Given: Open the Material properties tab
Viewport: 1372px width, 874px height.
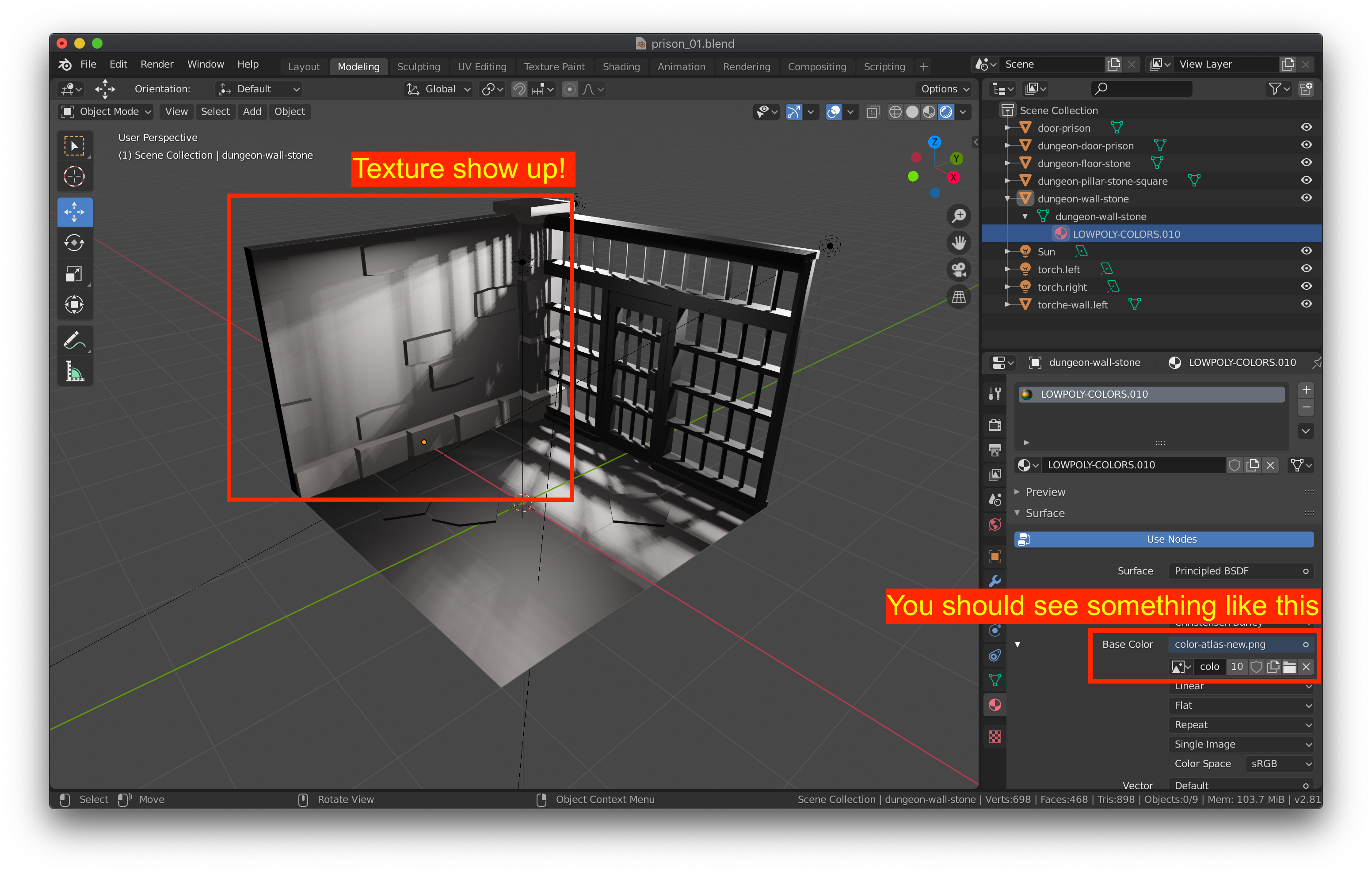Looking at the screenshot, I should pos(995,705).
